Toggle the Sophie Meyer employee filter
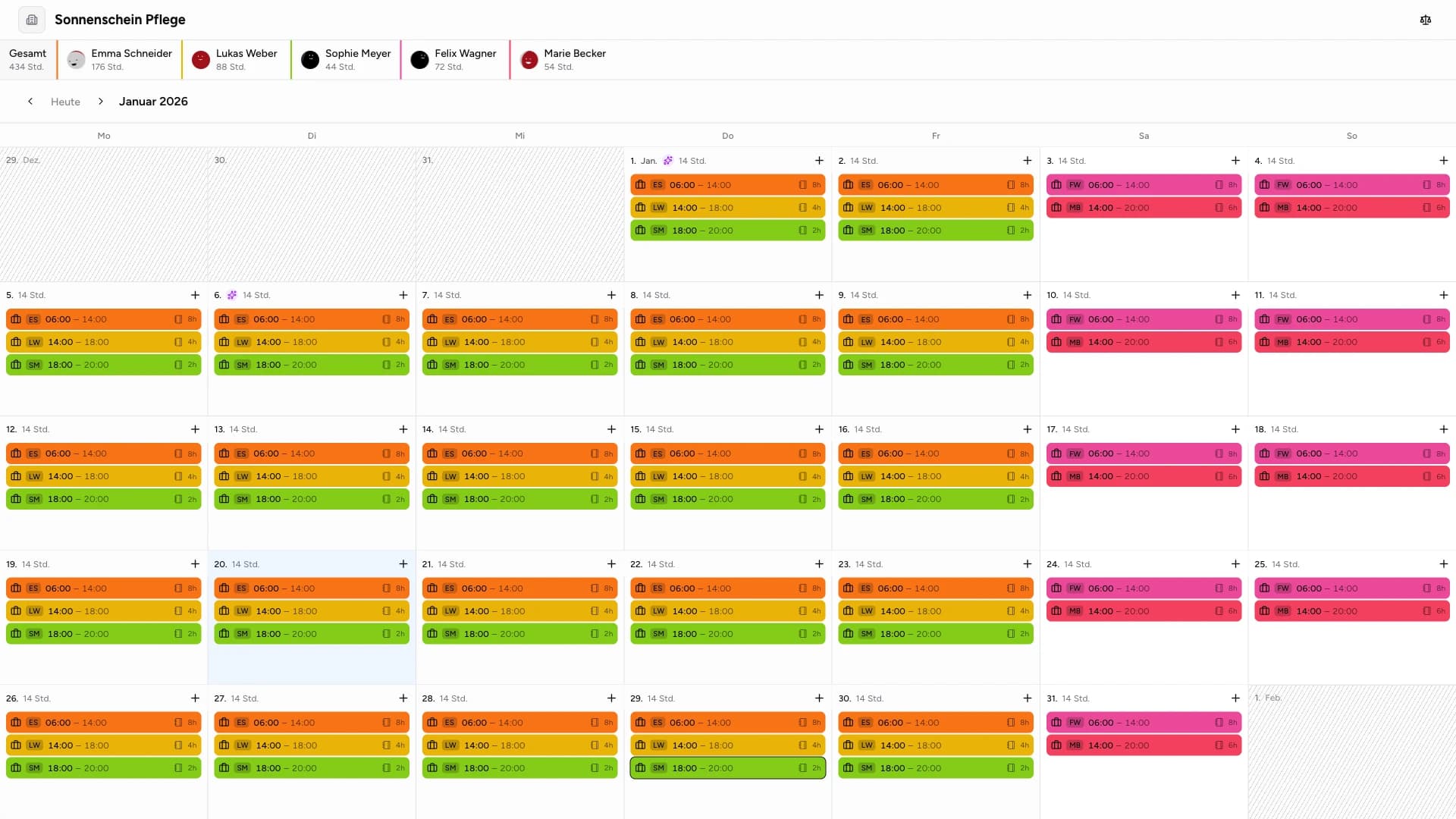 pyautogui.click(x=345, y=60)
